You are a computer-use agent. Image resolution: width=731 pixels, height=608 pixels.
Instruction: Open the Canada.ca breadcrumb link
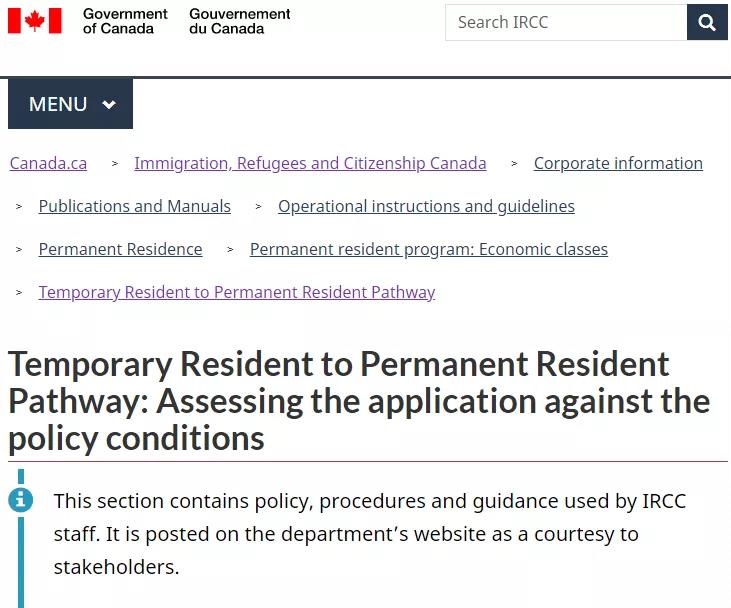[x=48, y=163]
